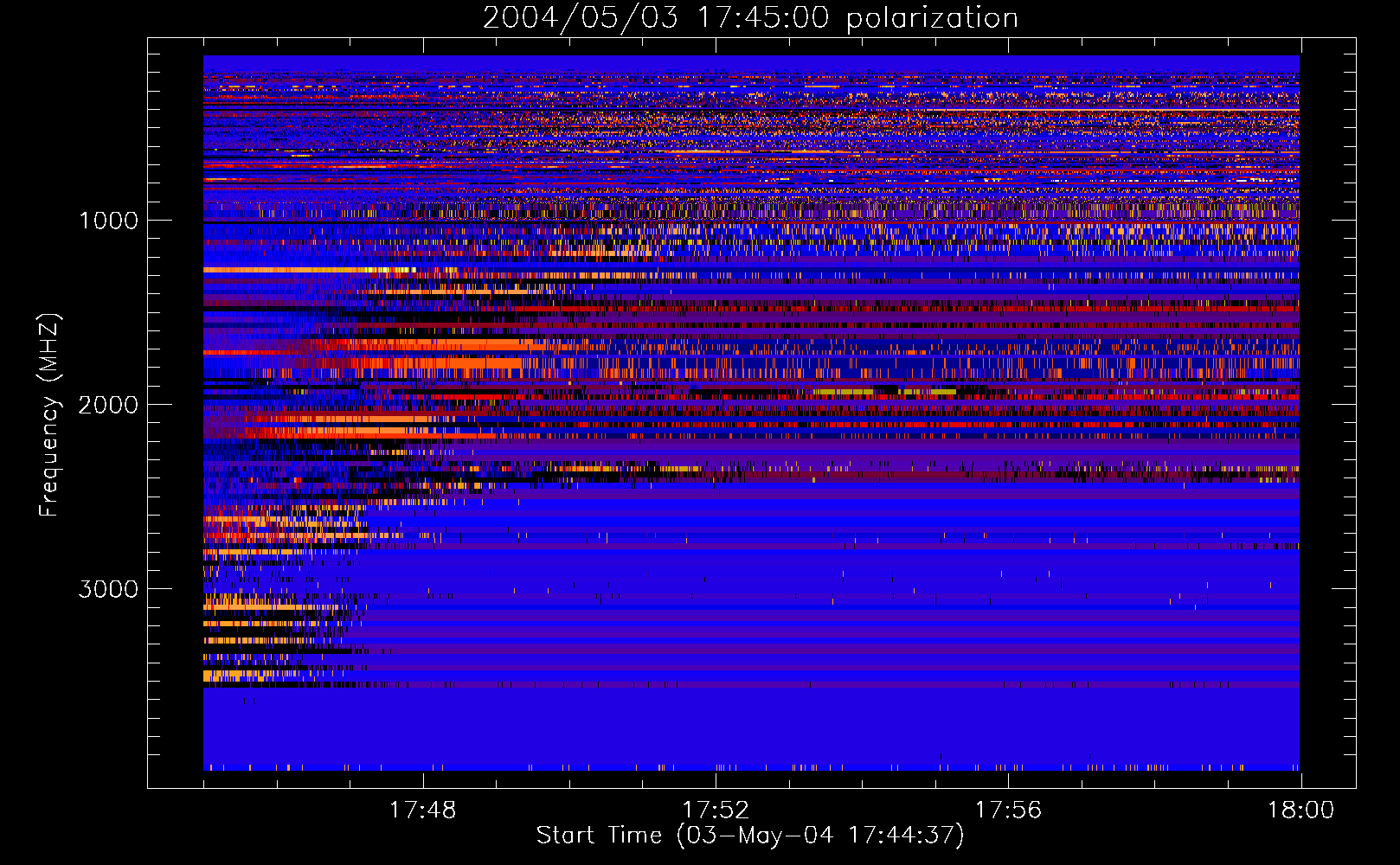
Task: Click the 'Frequency (MHZ)' axis title
Action: [x=49, y=415]
